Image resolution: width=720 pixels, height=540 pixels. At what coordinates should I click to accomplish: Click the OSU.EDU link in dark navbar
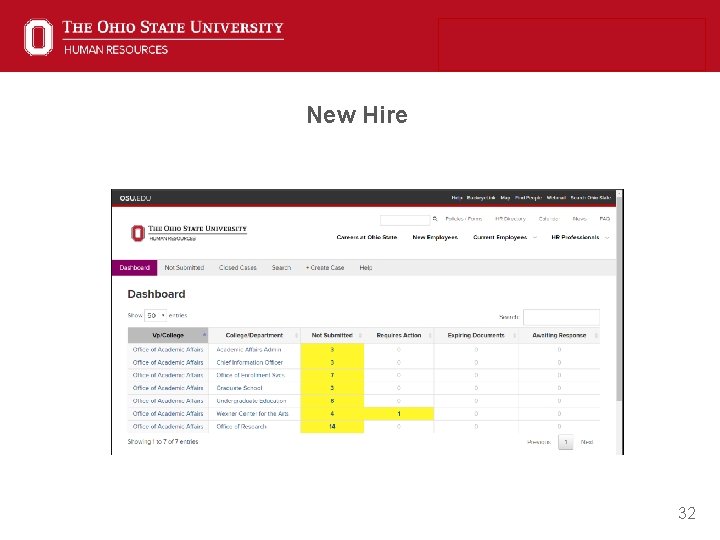tap(135, 198)
